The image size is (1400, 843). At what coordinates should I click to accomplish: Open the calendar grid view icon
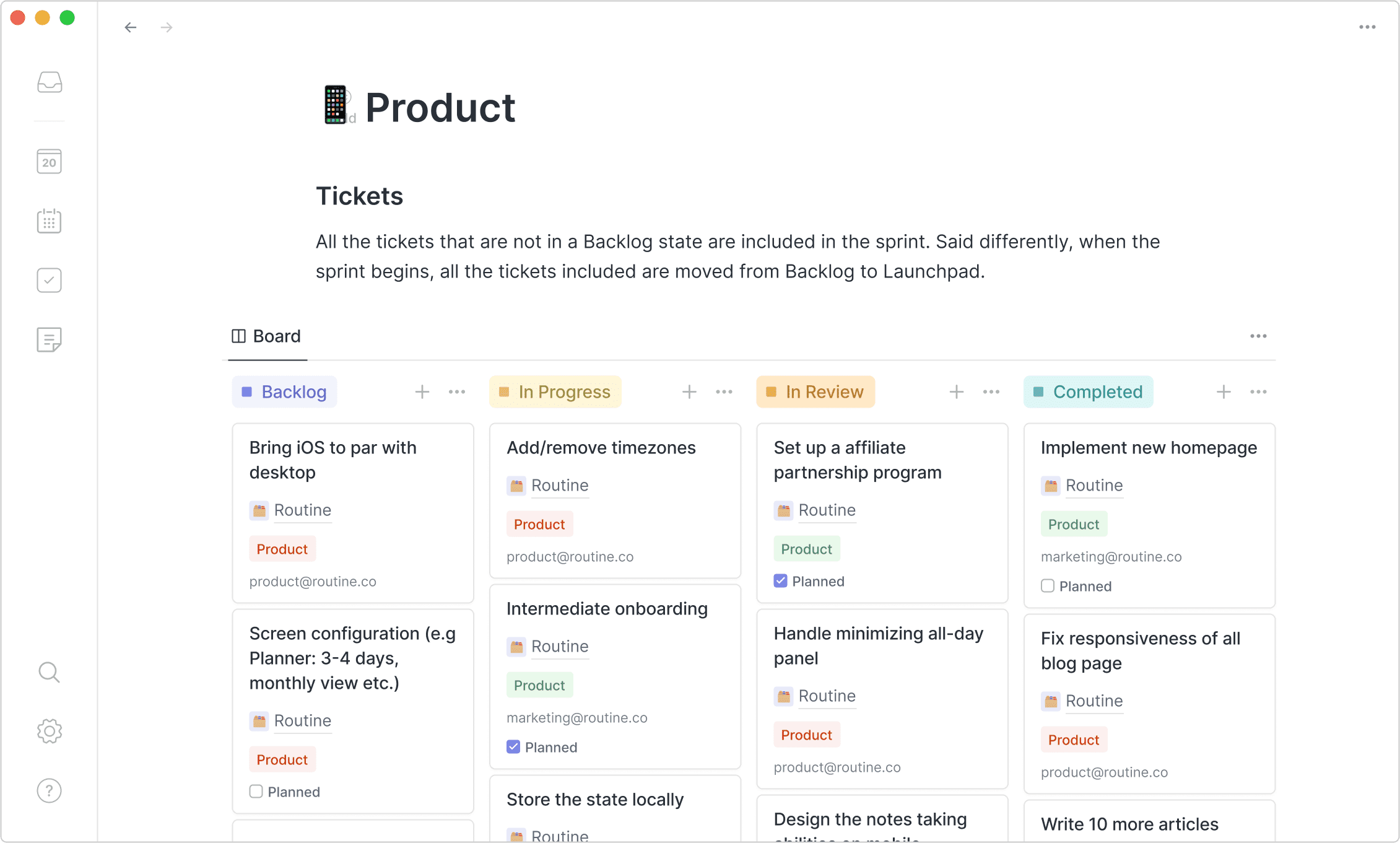tap(50, 221)
